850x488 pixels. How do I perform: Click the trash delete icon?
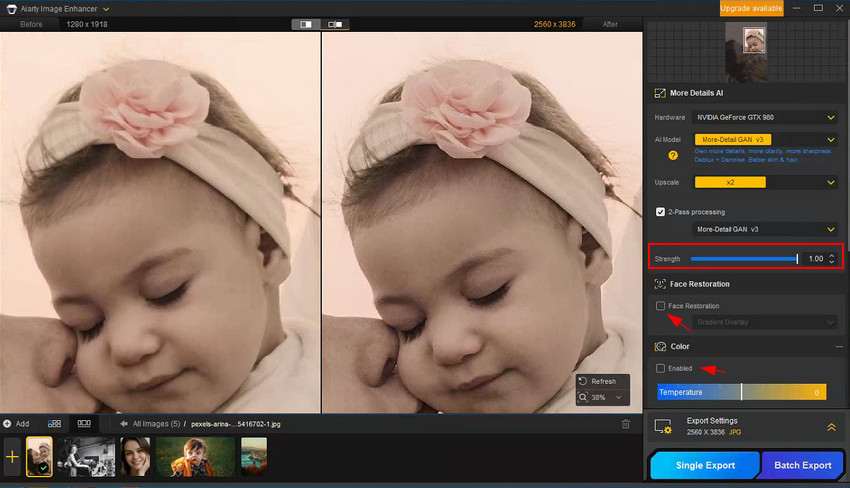click(626, 424)
